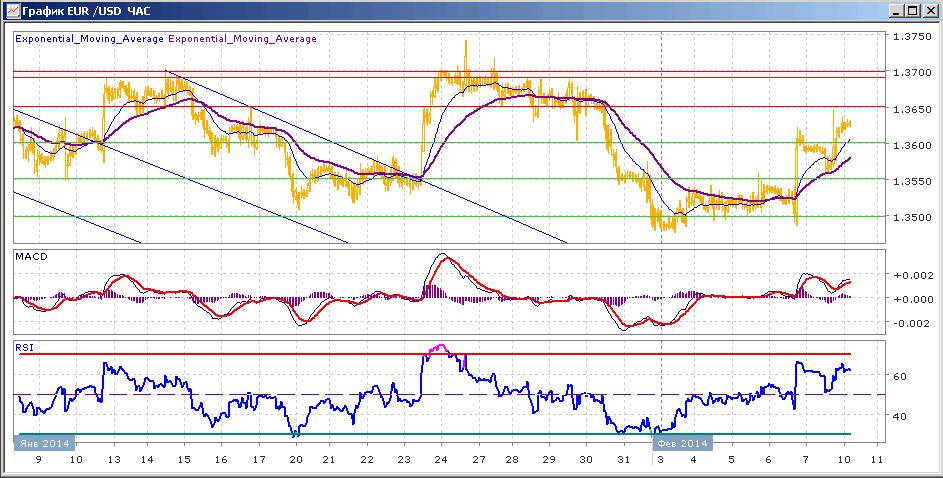Click the 1.3650 price axis value

point(911,109)
